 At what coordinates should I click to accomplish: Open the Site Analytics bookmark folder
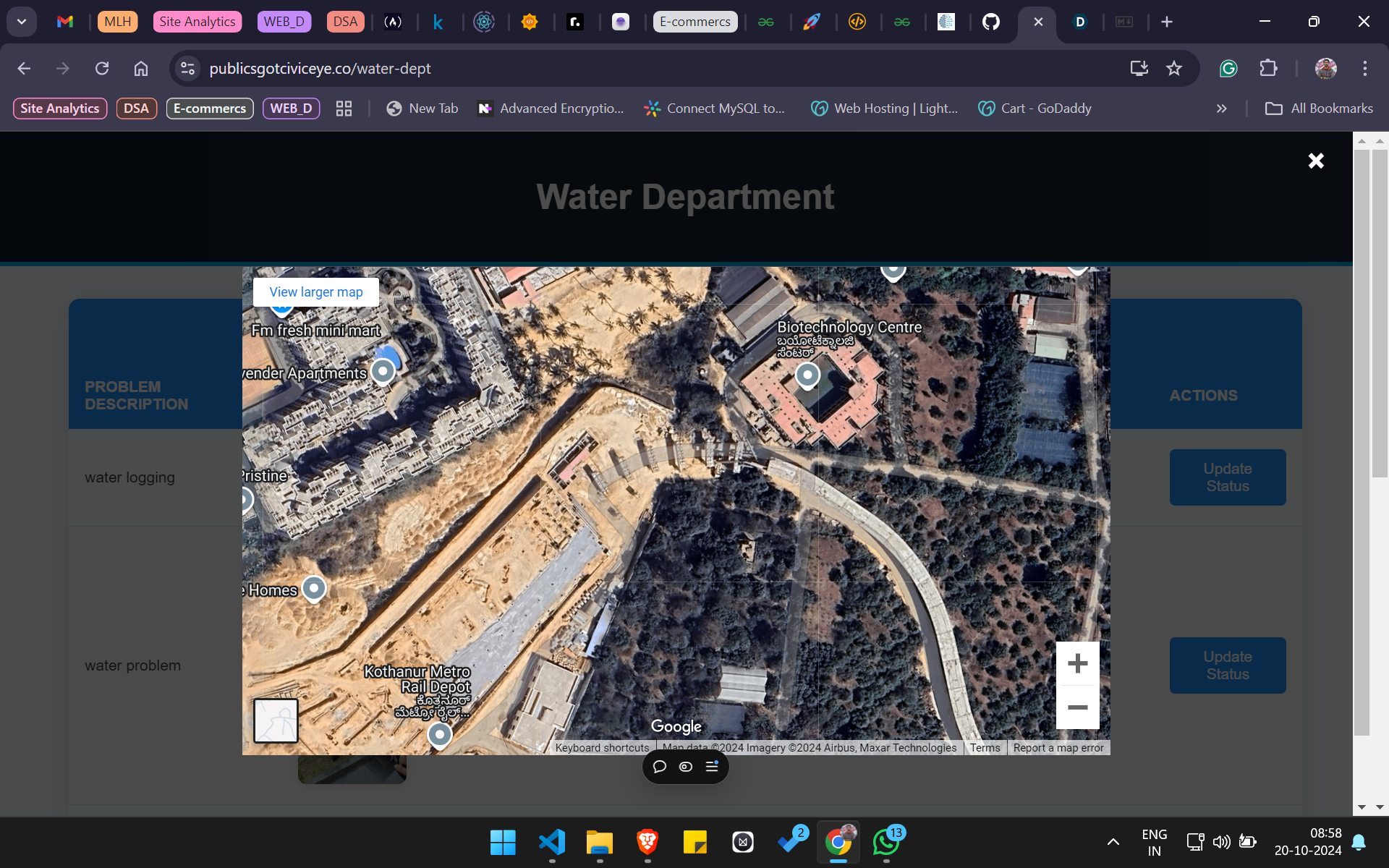[60, 109]
